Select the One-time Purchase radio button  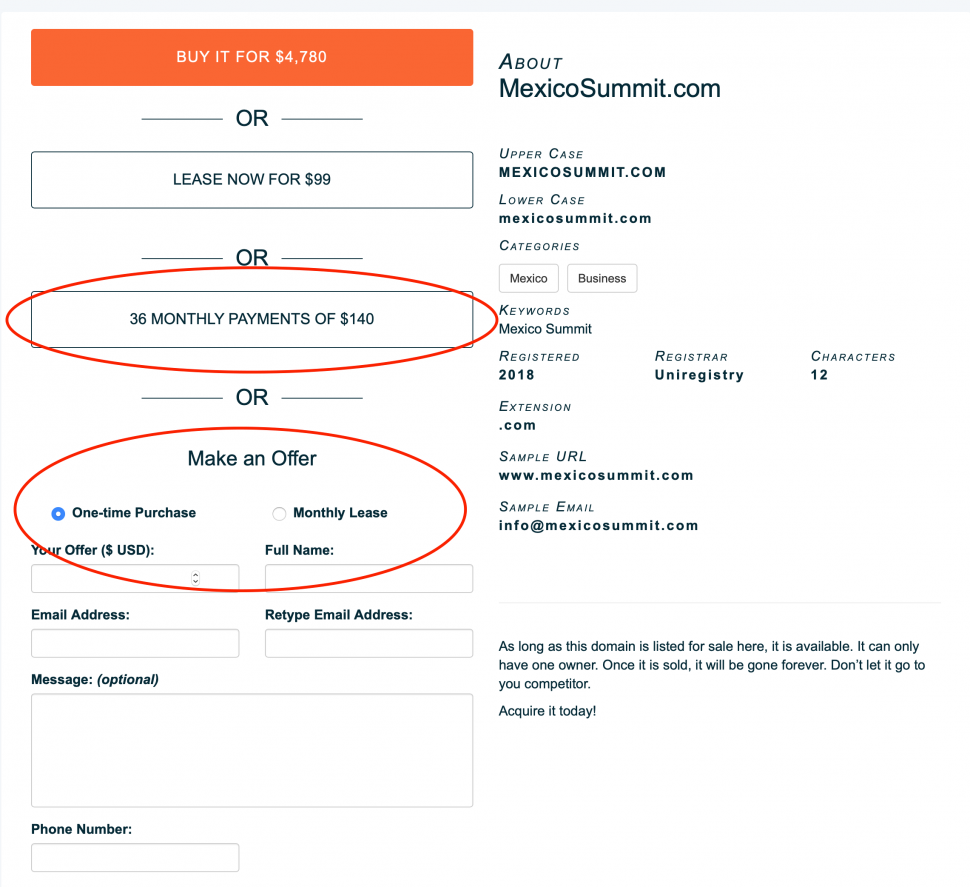(x=59, y=513)
